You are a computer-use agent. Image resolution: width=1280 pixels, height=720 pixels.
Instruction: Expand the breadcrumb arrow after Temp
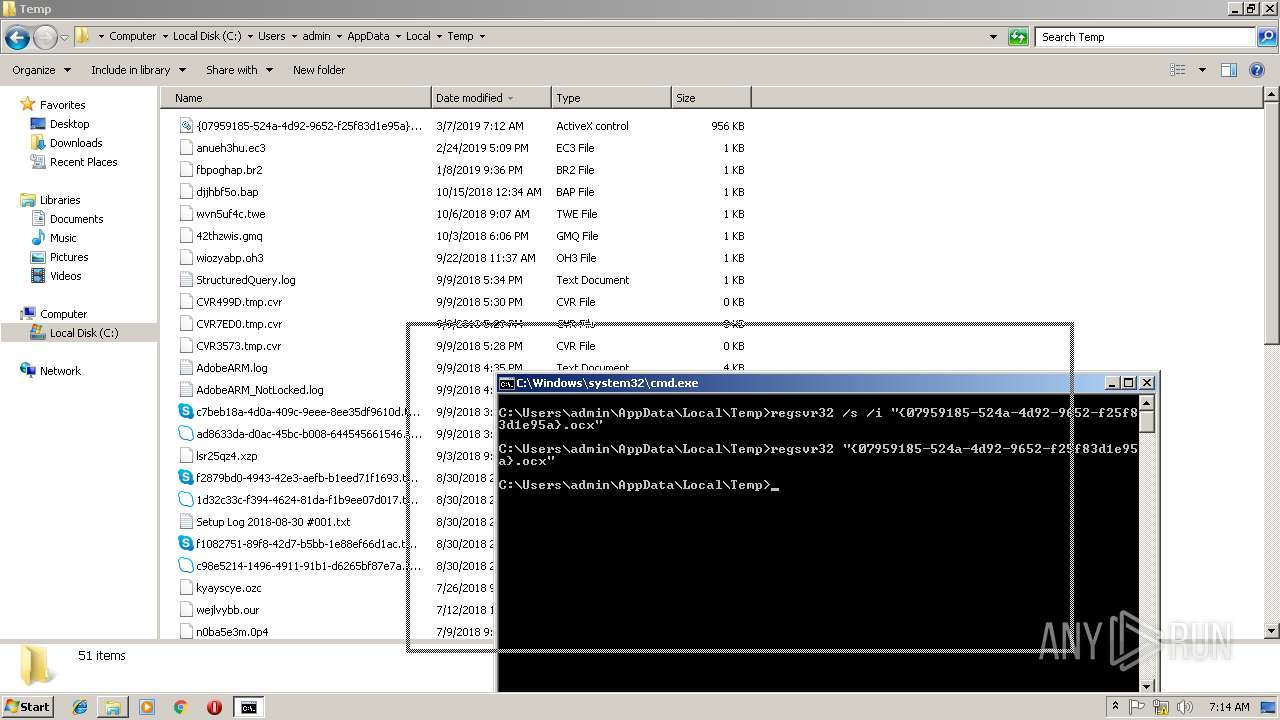tap(482, 36)
